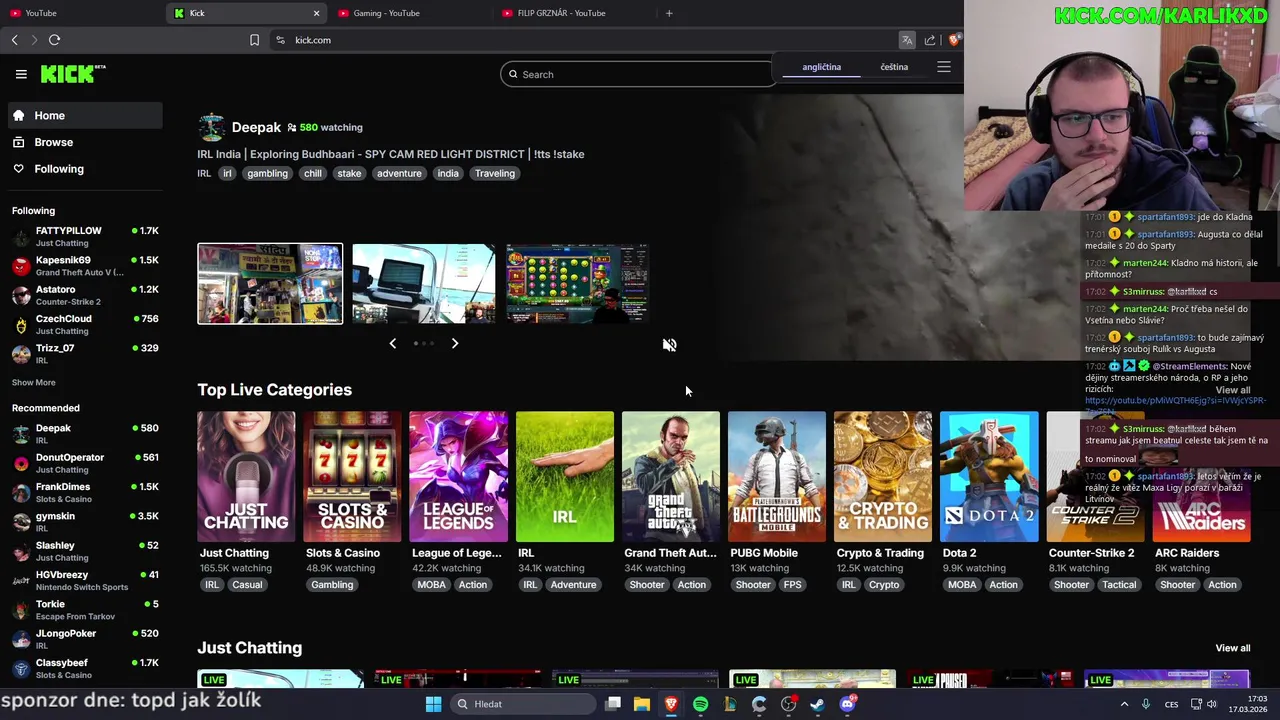Open Kapesnik69 channel in sidebar
This screenshot has height=720, width=1280.
[x=84, y=266]
